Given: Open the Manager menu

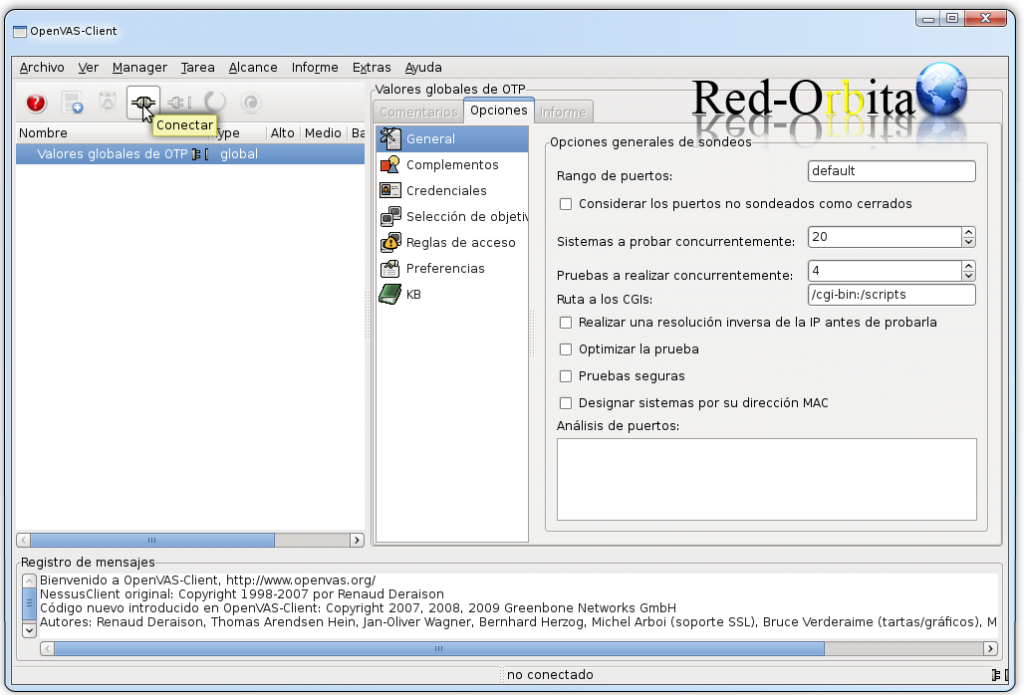Looking at the screenshot, I should click(x=140, y=67).
